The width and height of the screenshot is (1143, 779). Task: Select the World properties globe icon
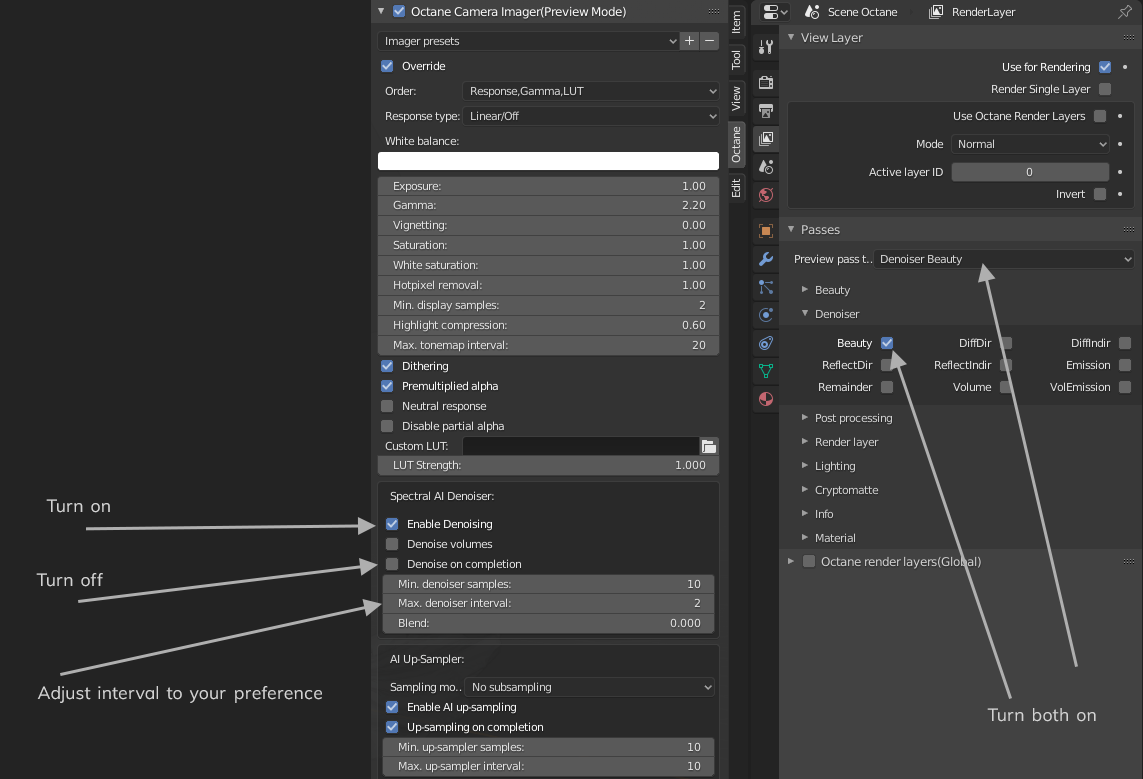pos(766,195)
